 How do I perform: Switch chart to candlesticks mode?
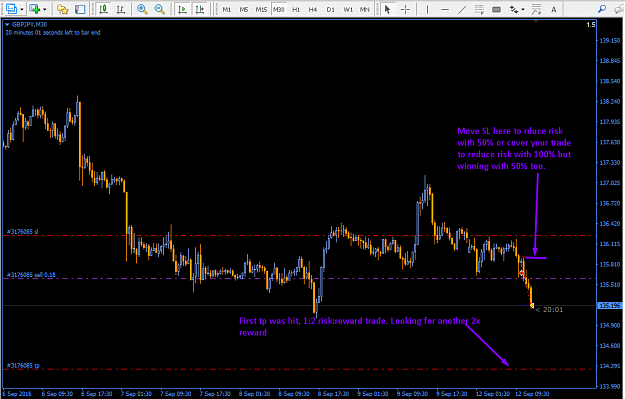pos(104,9)
